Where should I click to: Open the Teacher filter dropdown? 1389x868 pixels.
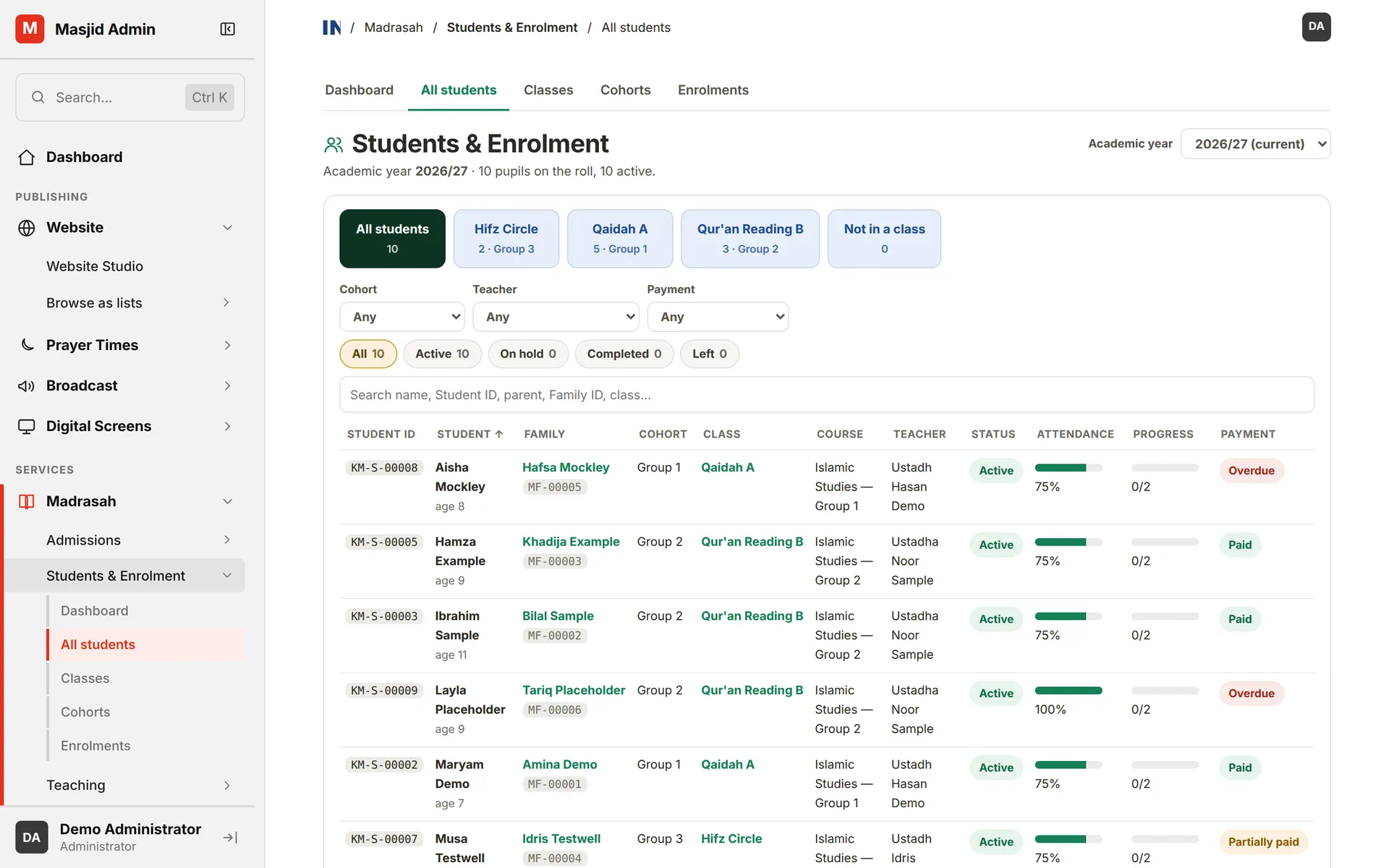(556, 317)
